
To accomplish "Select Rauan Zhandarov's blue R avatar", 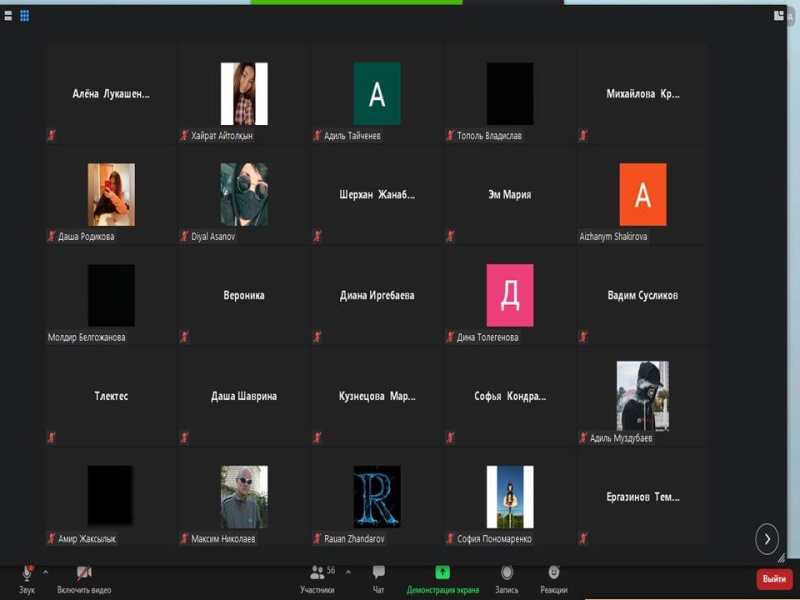I will 377,497.
